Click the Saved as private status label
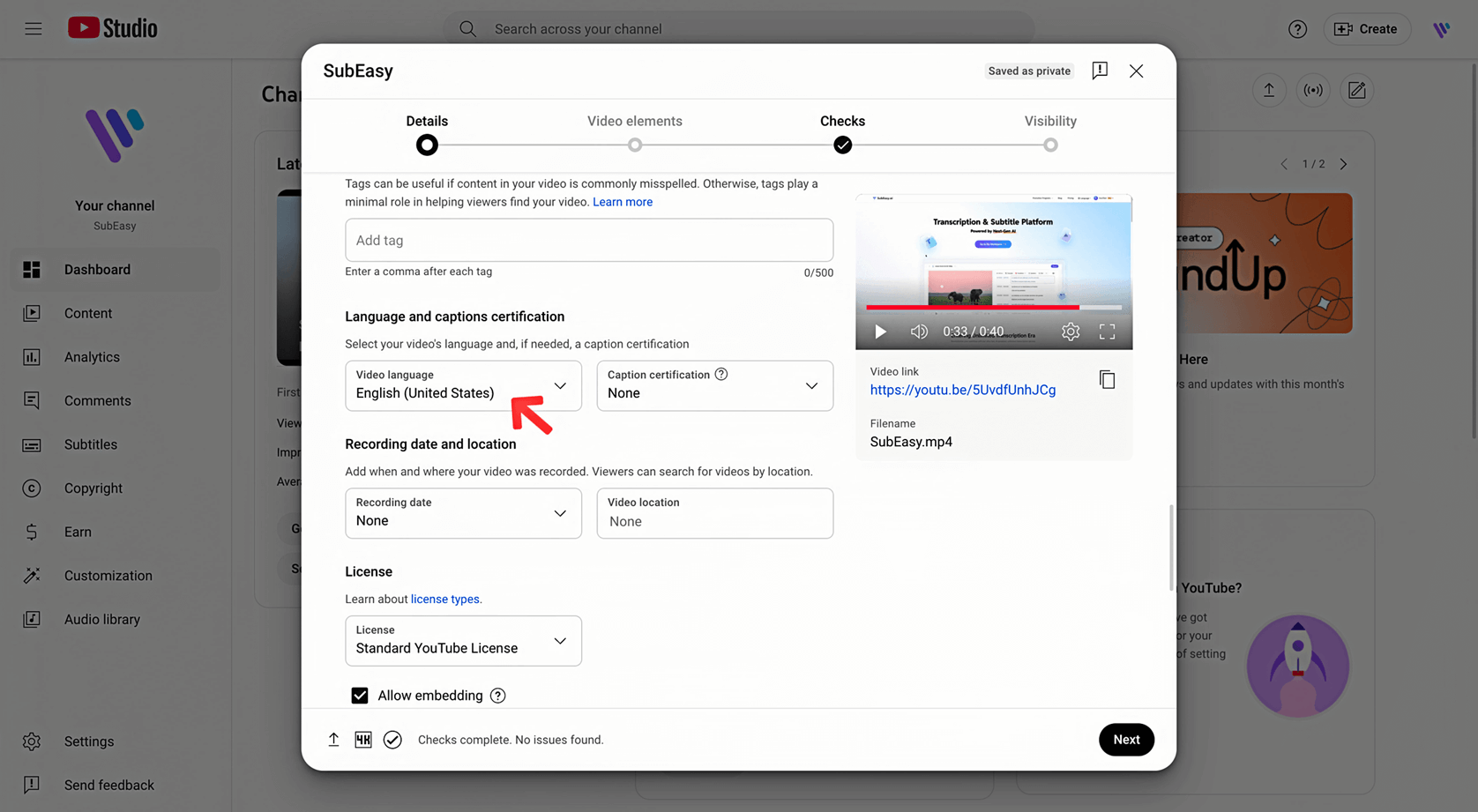The image size is (1478, 812). pyautogui.click(x=1029, y=71)
